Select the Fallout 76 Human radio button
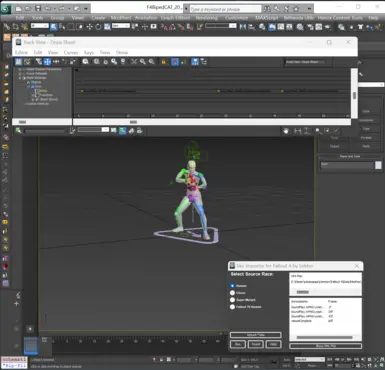 pyautogui.click(x=232, y=307)
